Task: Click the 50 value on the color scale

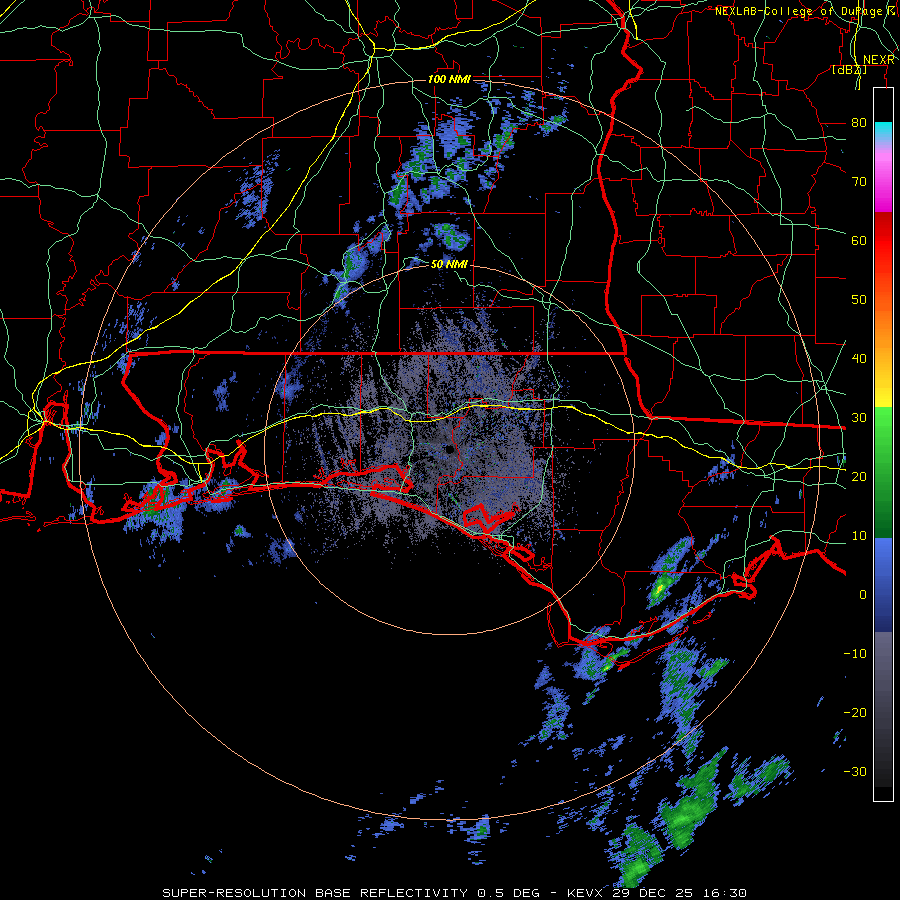Action: (859, 300)
